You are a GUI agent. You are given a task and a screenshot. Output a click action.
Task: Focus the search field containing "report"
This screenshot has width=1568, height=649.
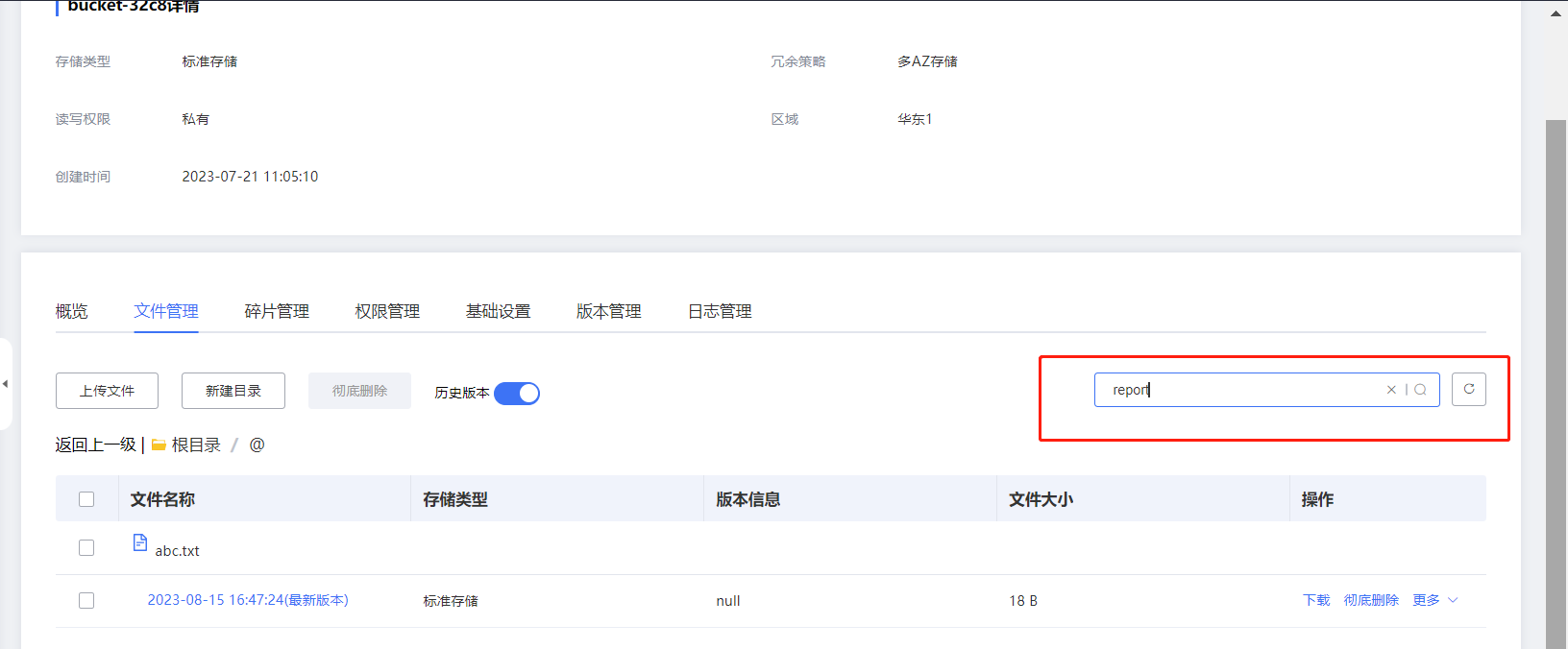(x=1239, y=390)
